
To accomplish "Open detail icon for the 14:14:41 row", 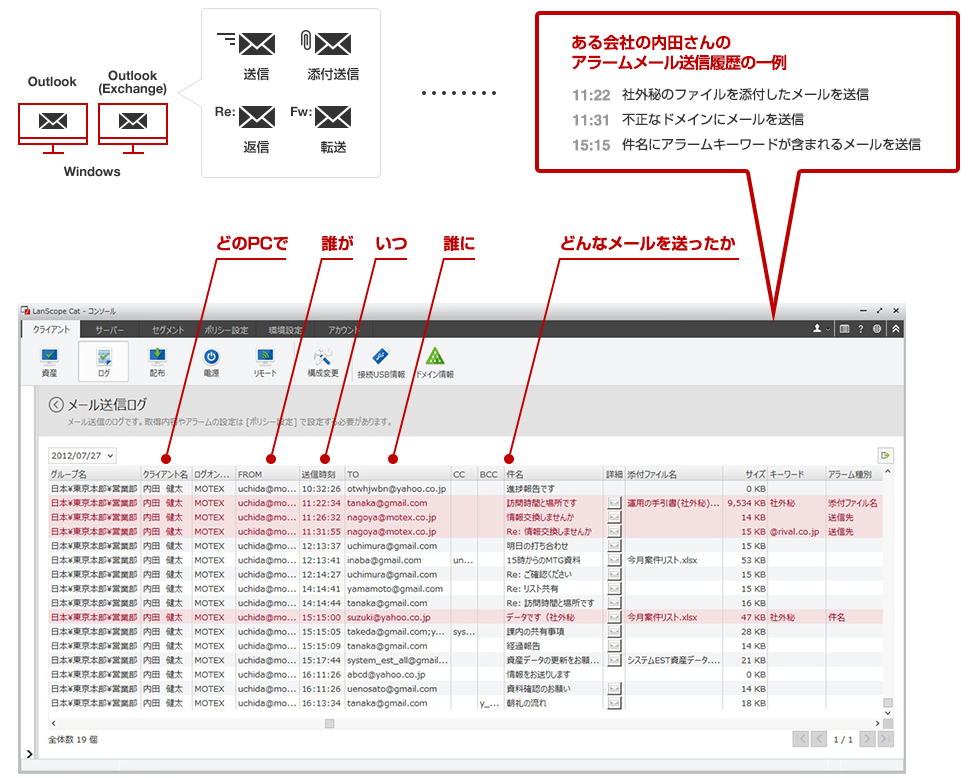I will pos(614,588).
